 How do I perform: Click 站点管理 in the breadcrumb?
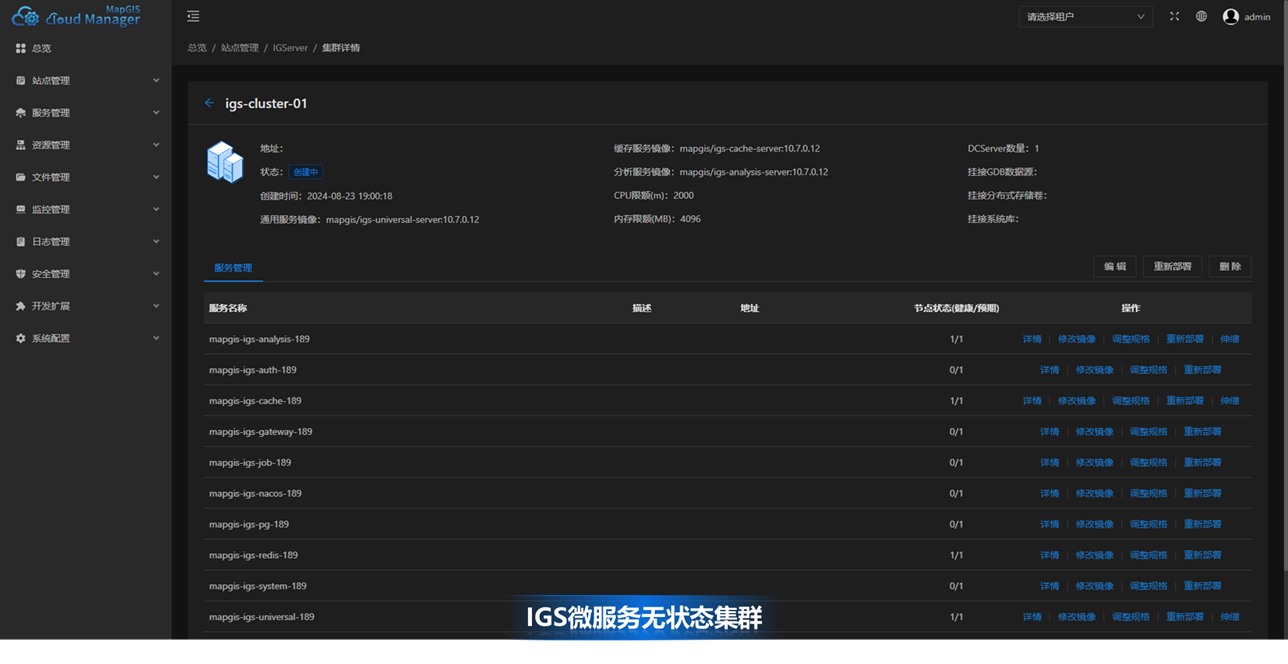[x=240, y=48]
